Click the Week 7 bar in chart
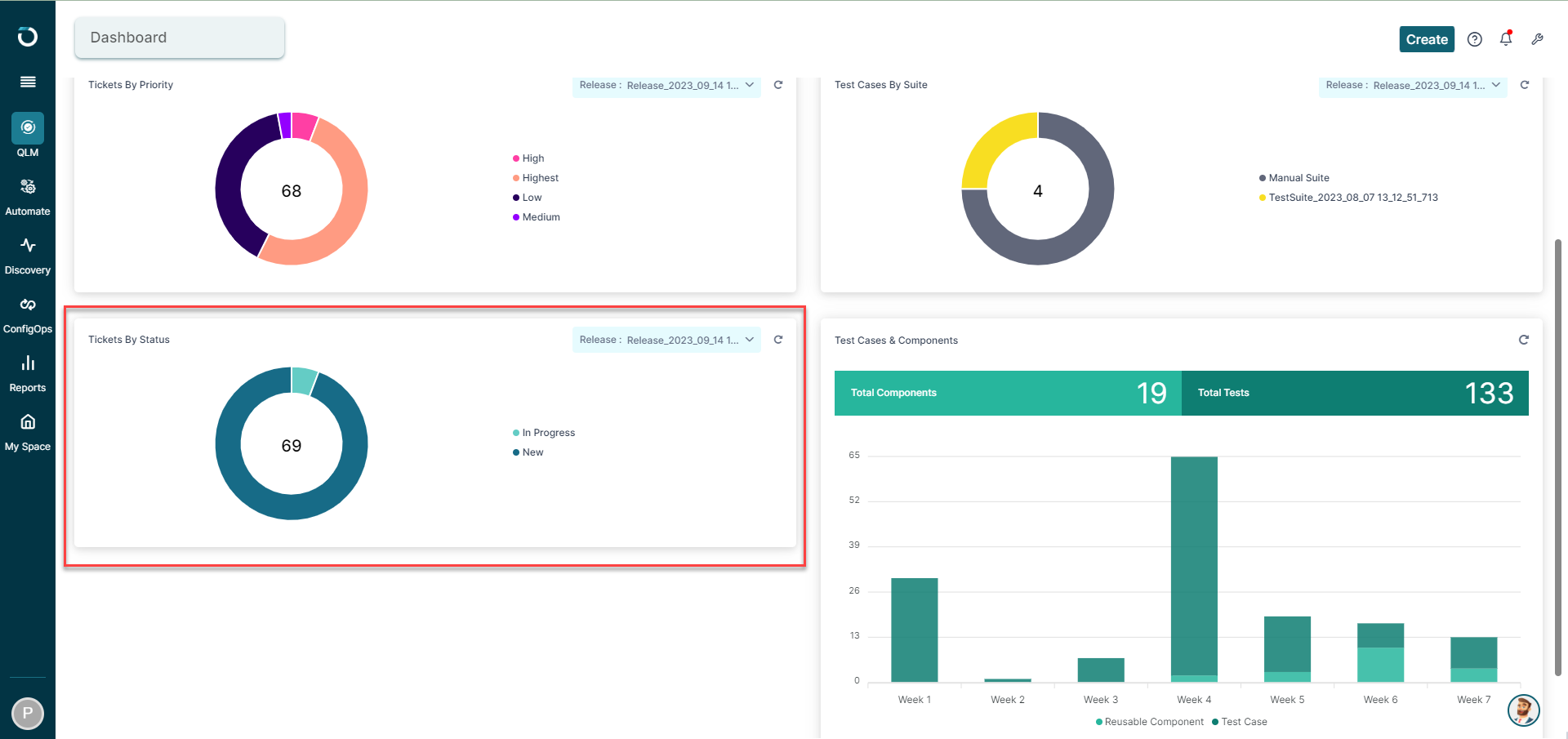The image size is (1568, 739). click(1473, 660)
